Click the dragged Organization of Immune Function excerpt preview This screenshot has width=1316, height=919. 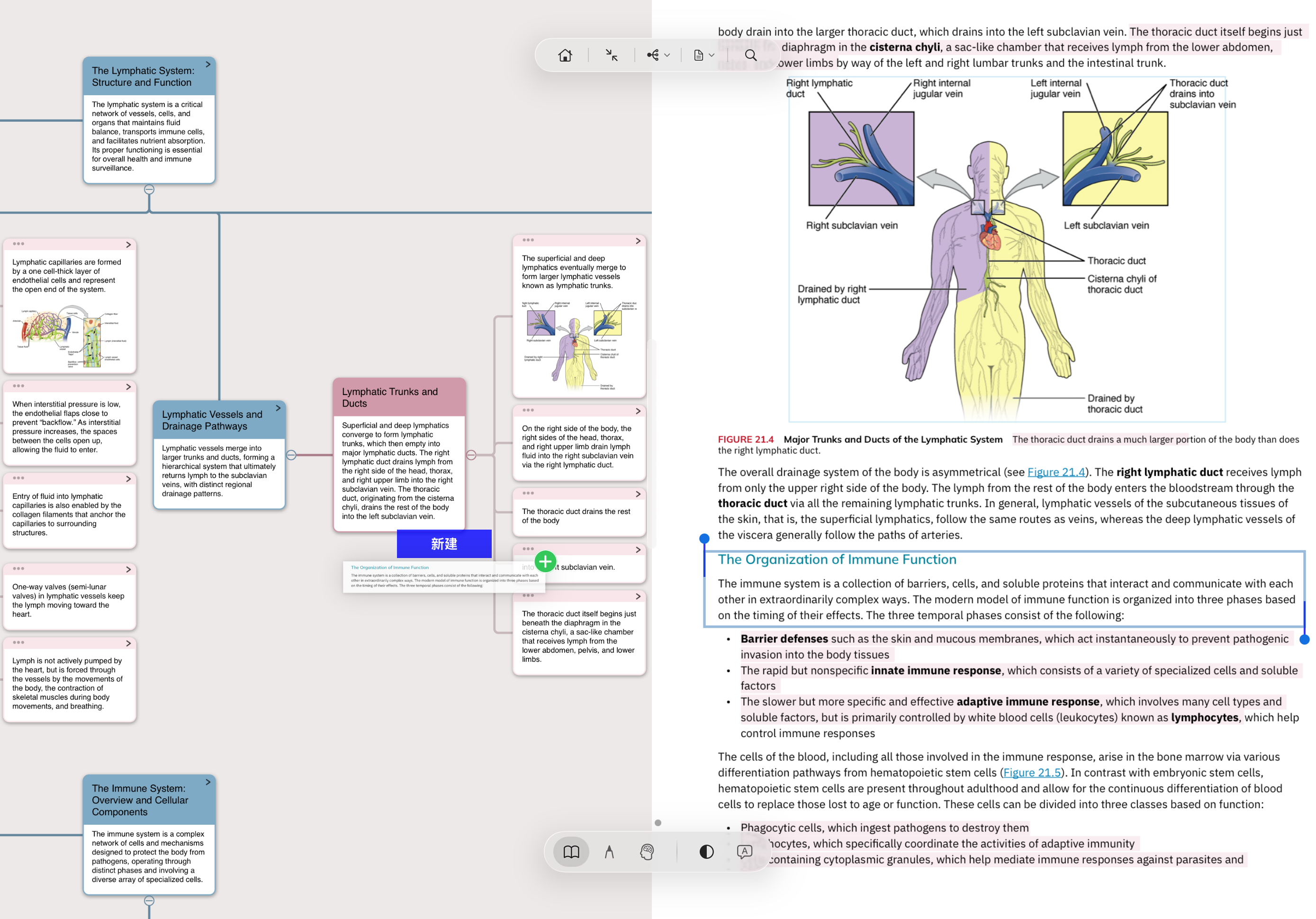coord(443,577)
